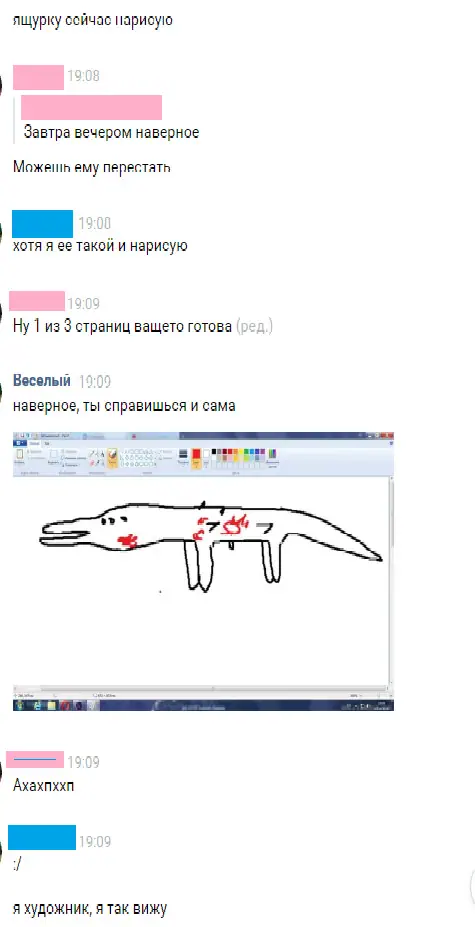Select the red Color 1 swatch
Image resolution: width=475 pixels, height=927 pixels.
point(196,456)
